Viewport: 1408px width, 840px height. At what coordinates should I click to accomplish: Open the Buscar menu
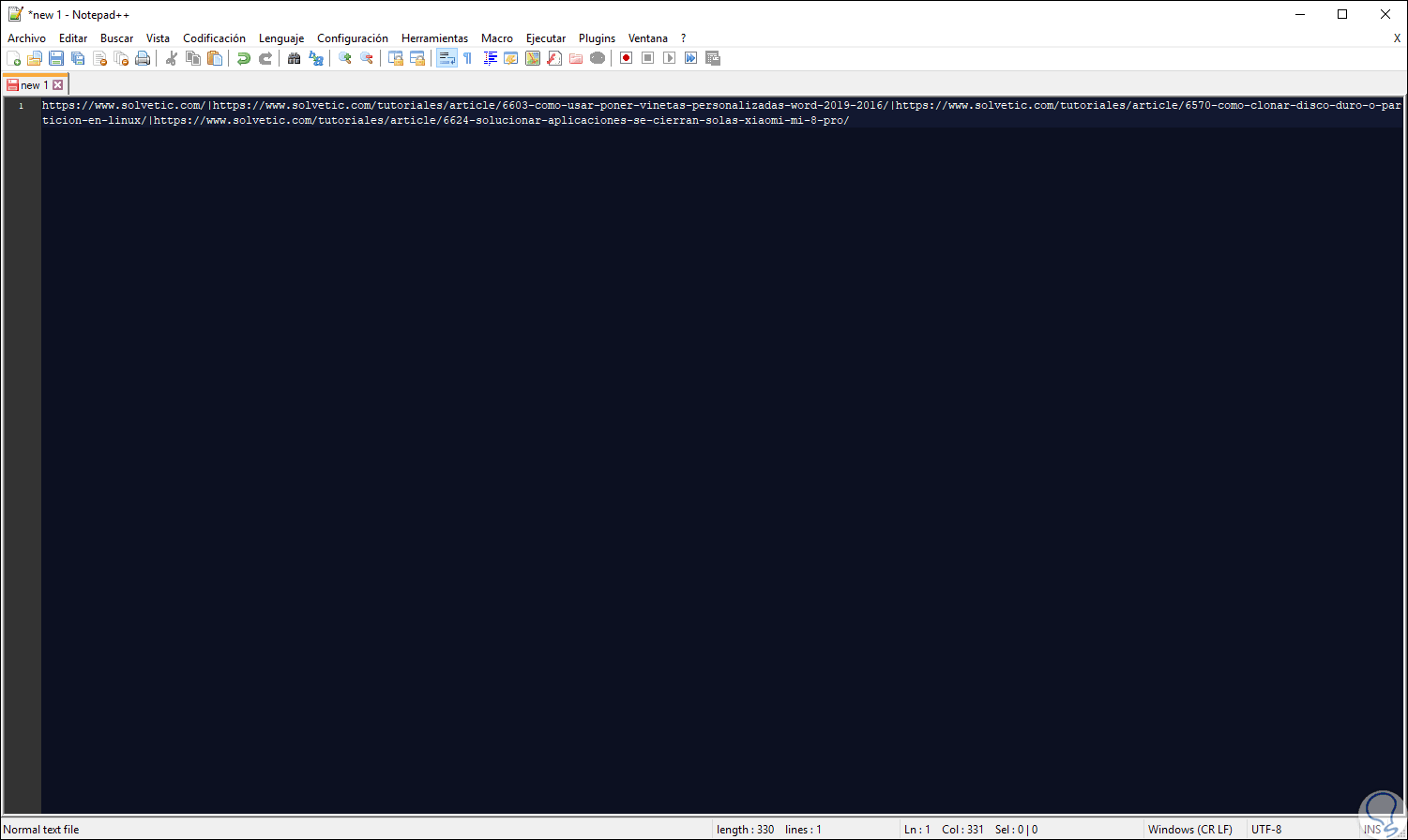coord(117,38)
